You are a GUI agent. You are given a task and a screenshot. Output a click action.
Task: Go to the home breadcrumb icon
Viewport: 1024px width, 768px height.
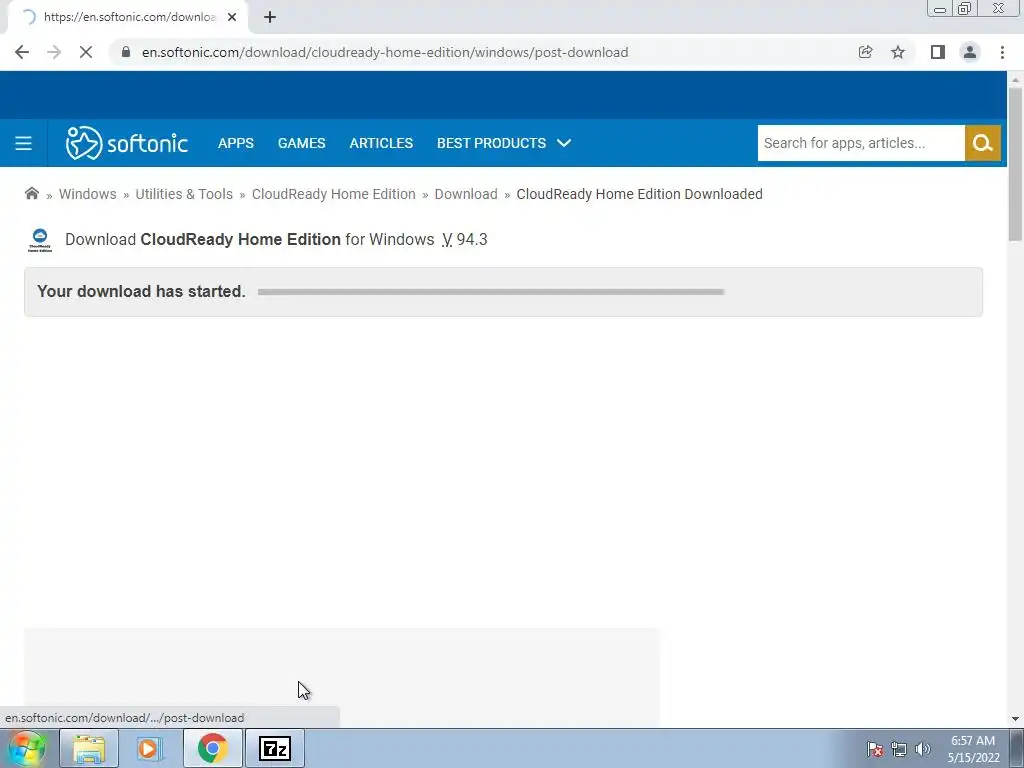(31, 193)
